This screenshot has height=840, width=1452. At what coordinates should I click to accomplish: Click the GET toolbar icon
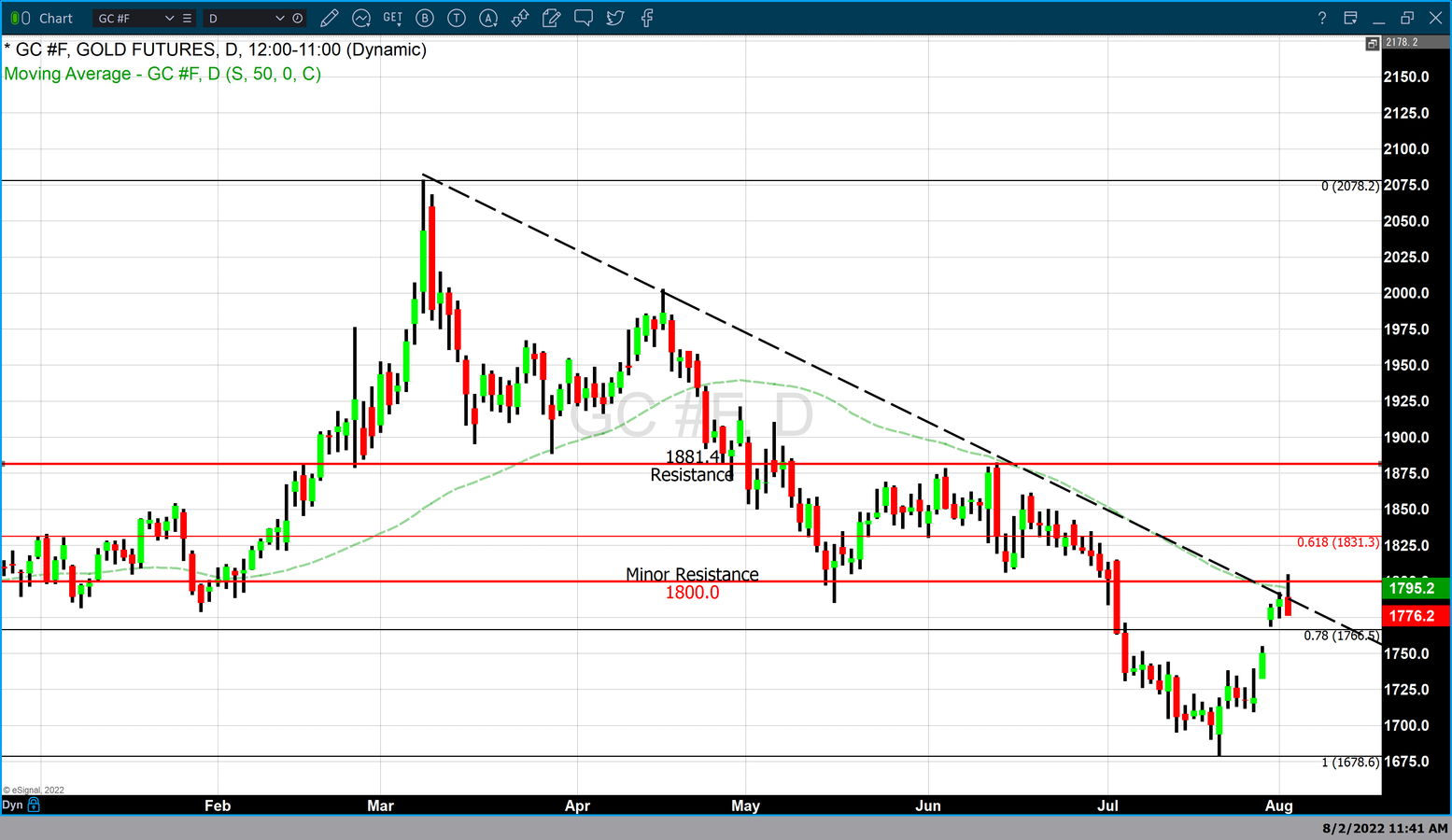tap(393, 18)
